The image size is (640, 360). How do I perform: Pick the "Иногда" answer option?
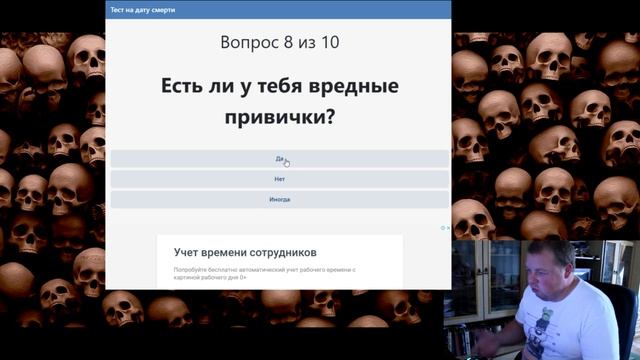point(280,200)
